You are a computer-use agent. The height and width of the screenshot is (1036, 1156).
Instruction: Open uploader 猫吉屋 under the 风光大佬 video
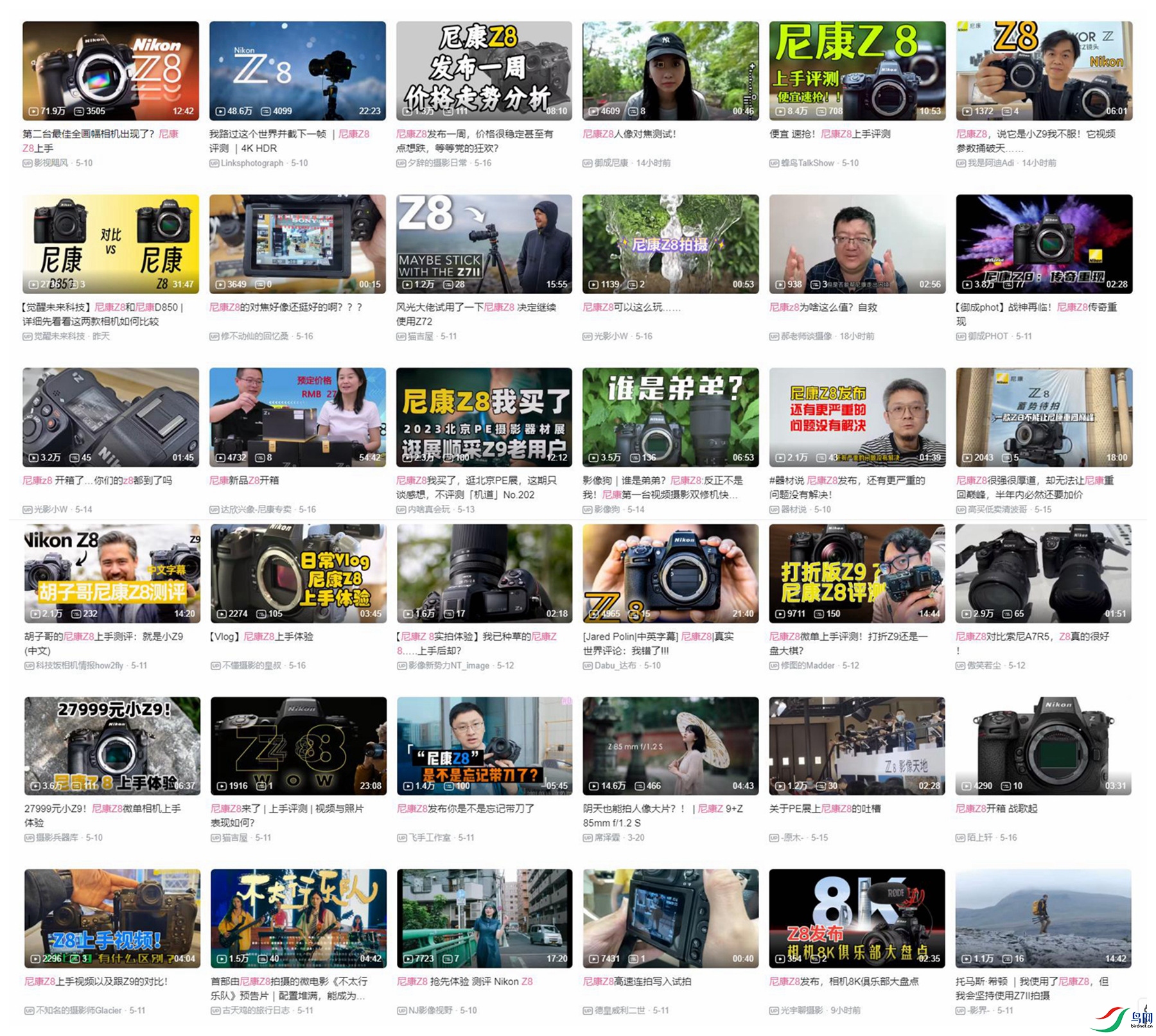[x=420, y=336]
